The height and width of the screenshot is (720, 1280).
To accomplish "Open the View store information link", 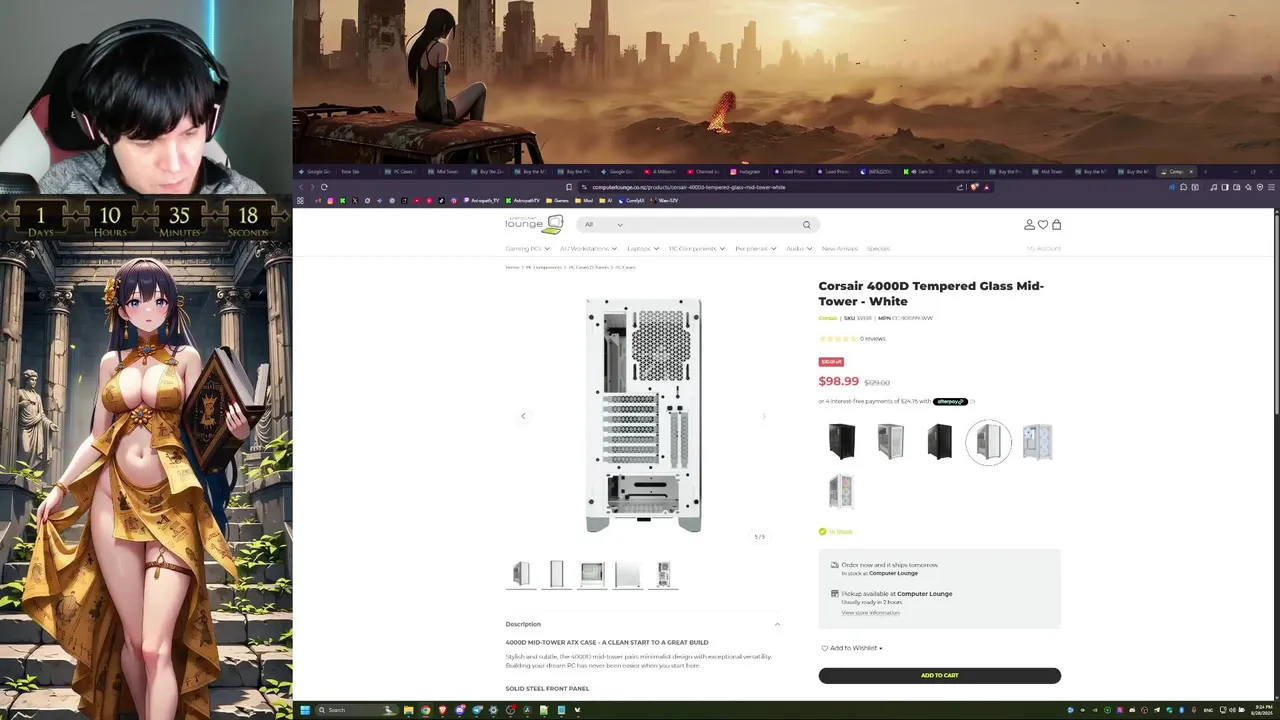I will [870, 613].
